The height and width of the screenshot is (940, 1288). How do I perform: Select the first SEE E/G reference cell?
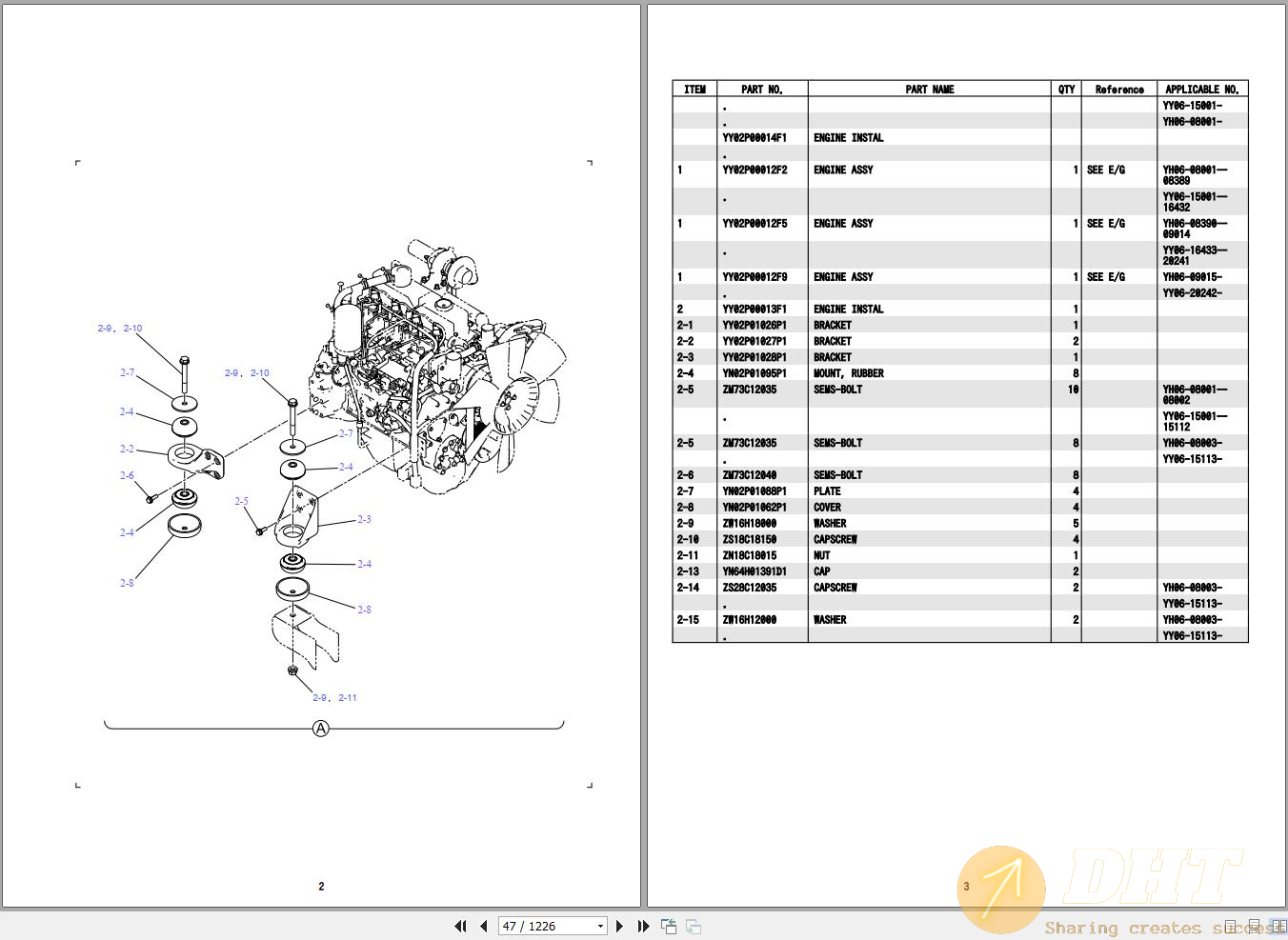[x=1106, y=170]
